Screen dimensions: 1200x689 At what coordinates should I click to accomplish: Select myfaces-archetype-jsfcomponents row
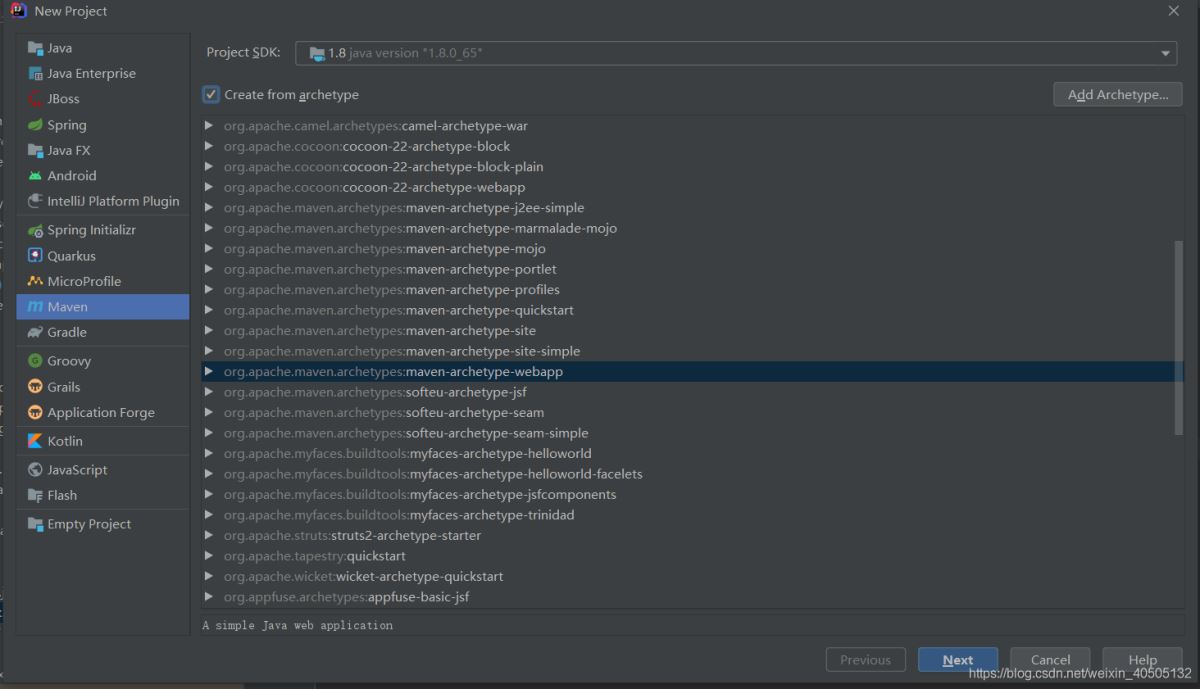click(x=692, y=494)
